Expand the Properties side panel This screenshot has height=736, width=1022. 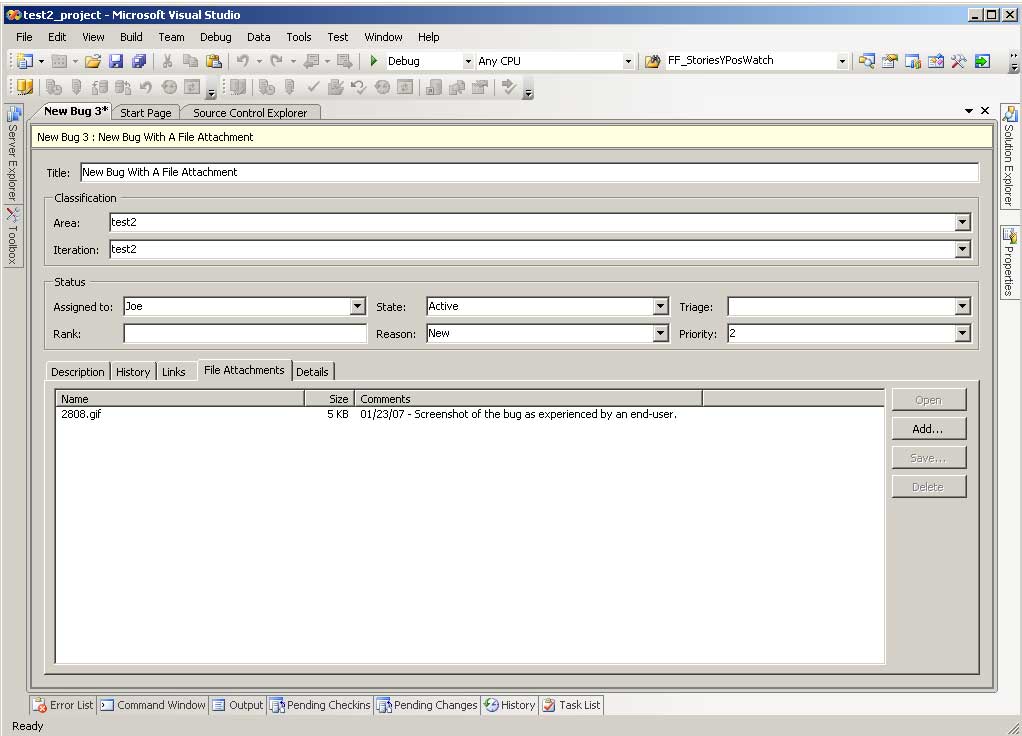click(x=1009, y=262)
